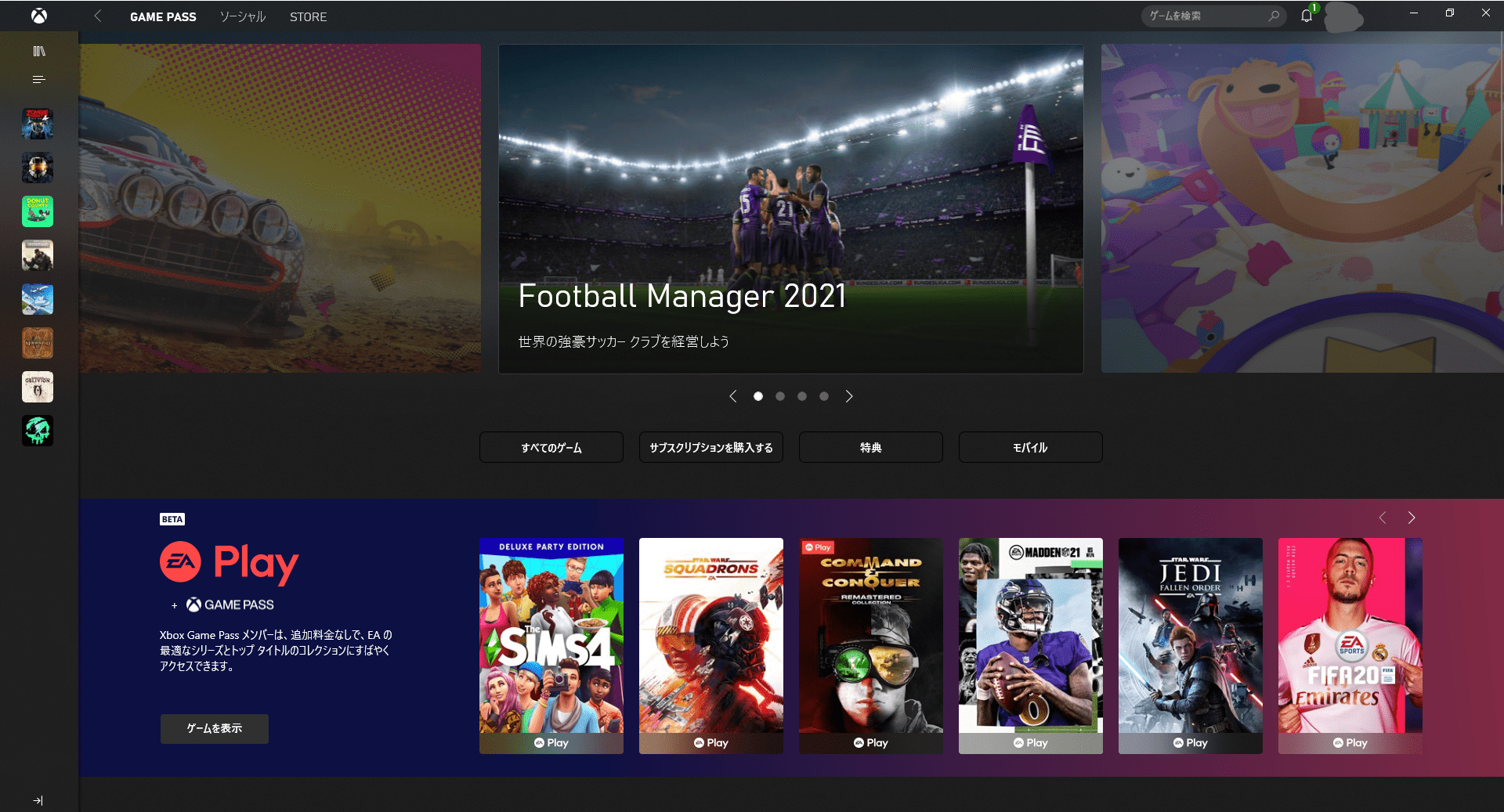Show next featured carousel slide
Viewport: 1504px width, 812px height.
(x=849, y=396)
